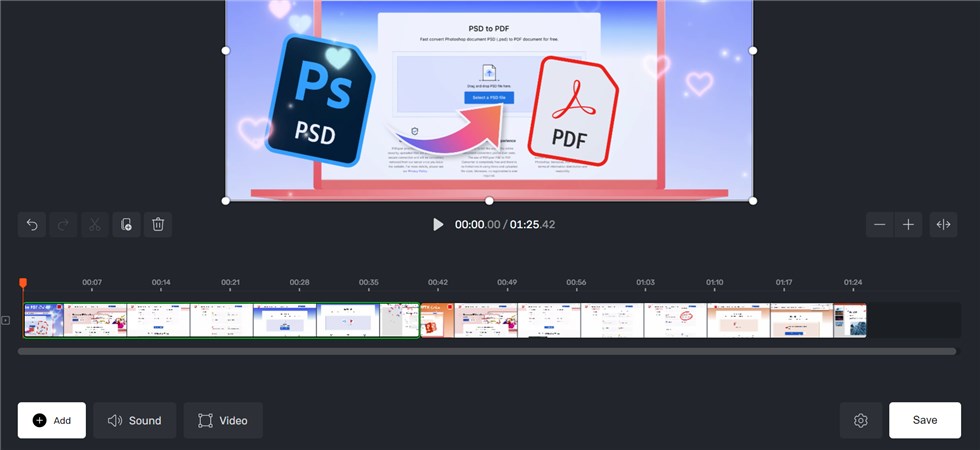980x450 pixels.
Task: Zoom out the timeline with minus button
Action: pos(880,225)
